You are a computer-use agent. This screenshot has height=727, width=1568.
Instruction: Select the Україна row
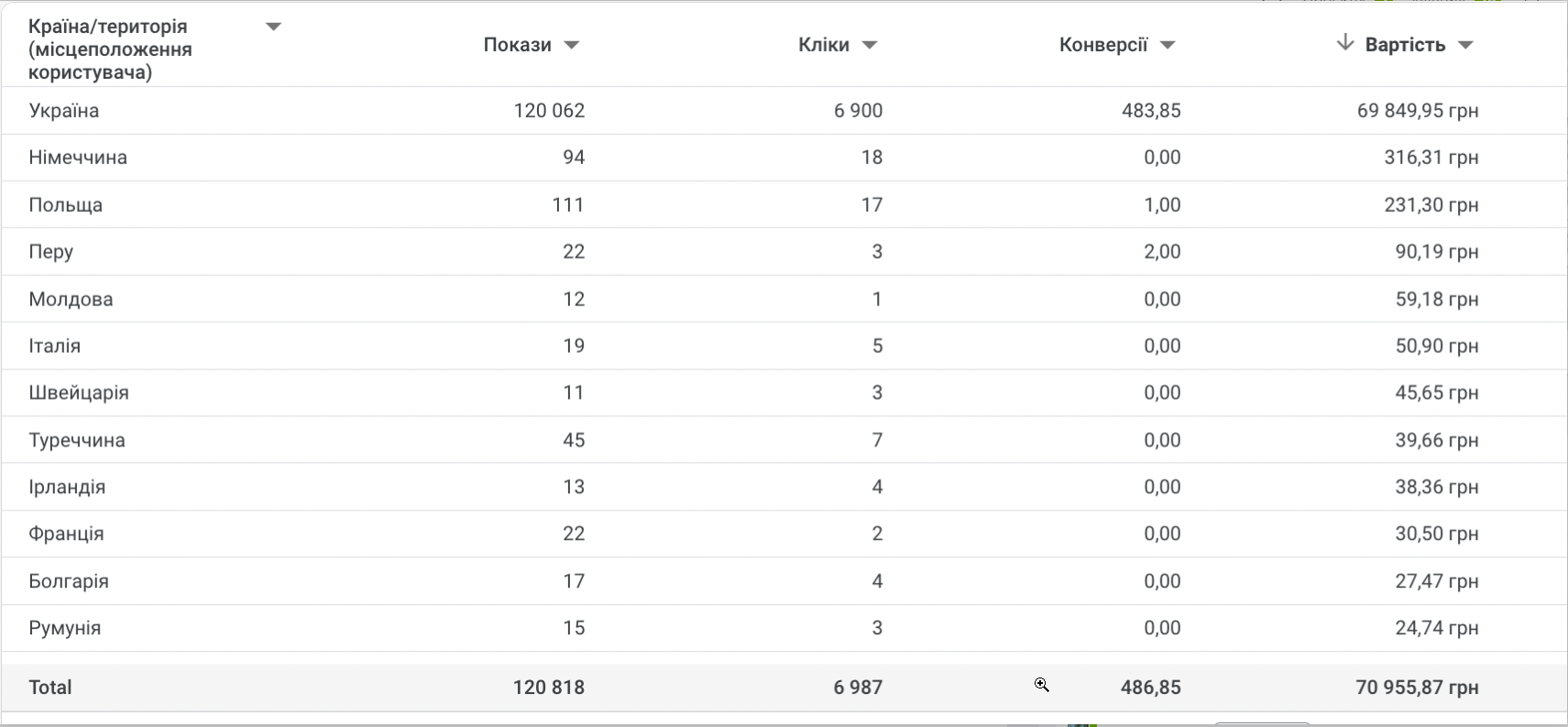click(x=63, y=111)
